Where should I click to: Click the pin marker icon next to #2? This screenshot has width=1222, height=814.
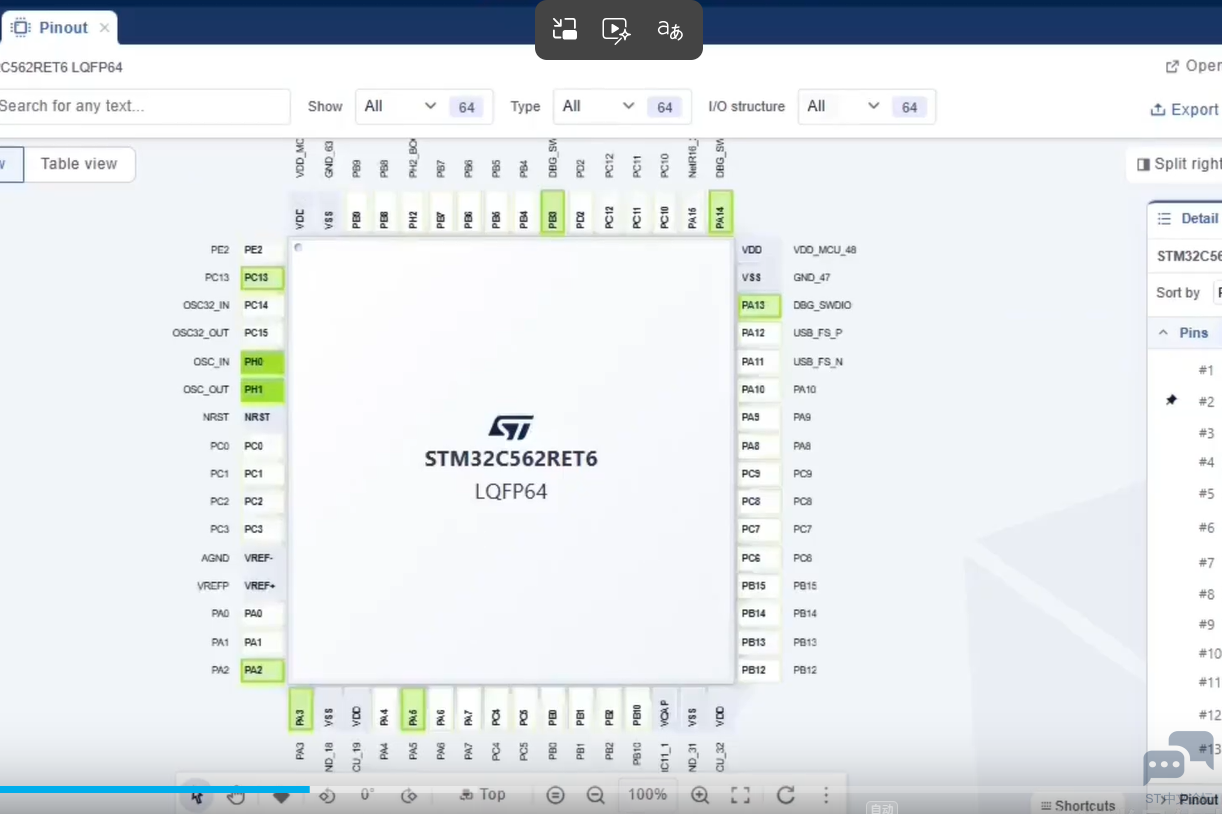1172,400
